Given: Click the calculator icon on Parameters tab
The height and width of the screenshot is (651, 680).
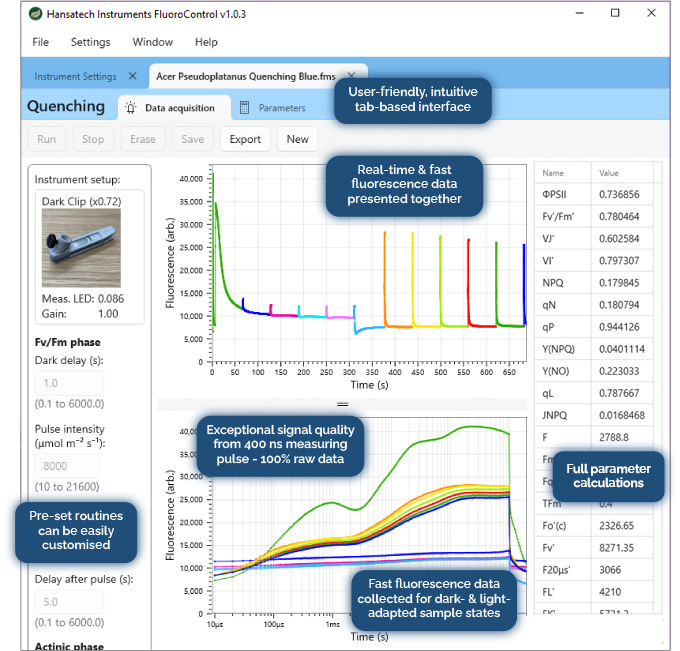Looking at the screenshot, I should point(244,108).
